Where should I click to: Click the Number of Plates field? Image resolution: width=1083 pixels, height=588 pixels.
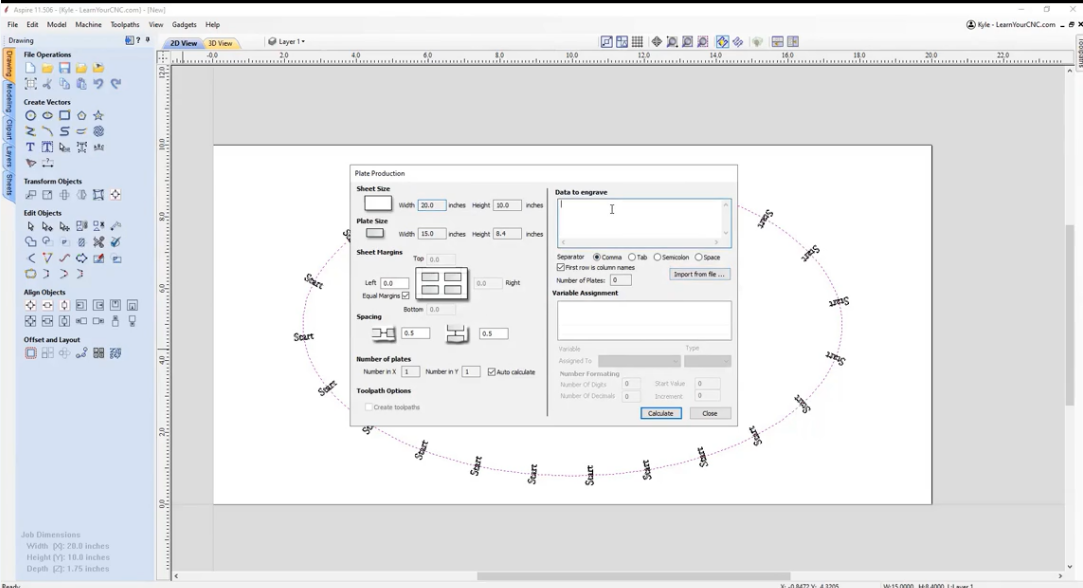[x=620, y=280]
